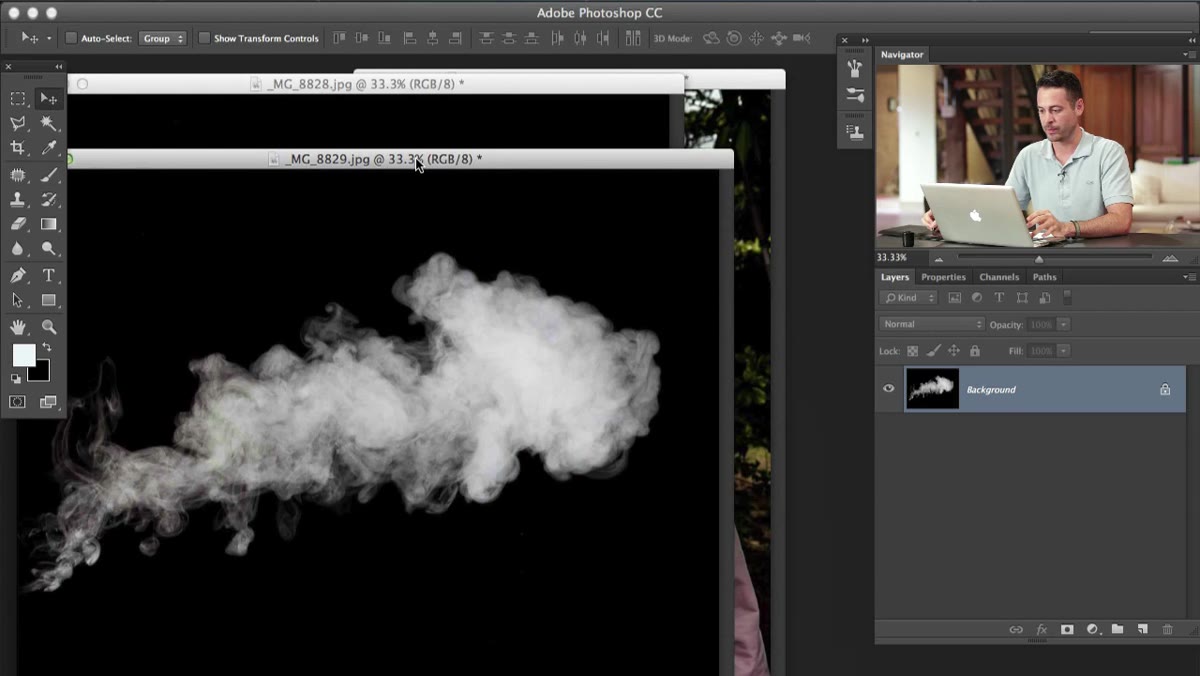Select the Polygonal Lasso tool
This screenshot has width=1200, height=676.
pyautogui.click(x=18, y=124)
